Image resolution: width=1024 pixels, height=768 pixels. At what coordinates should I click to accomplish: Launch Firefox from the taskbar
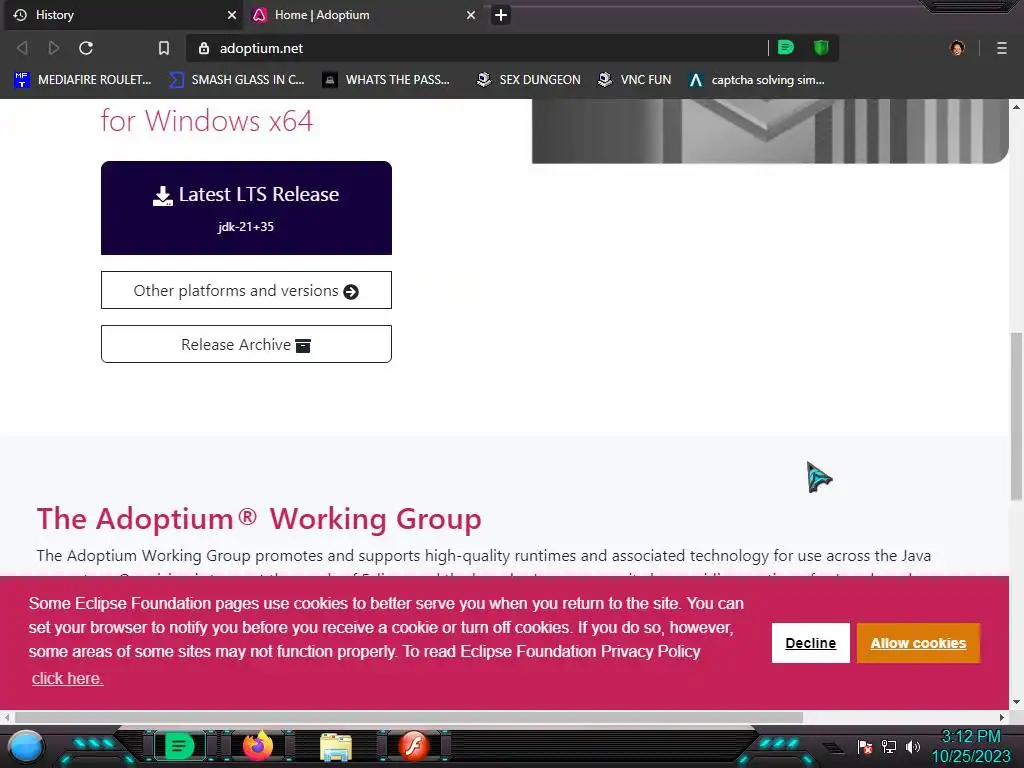(257, 746)
